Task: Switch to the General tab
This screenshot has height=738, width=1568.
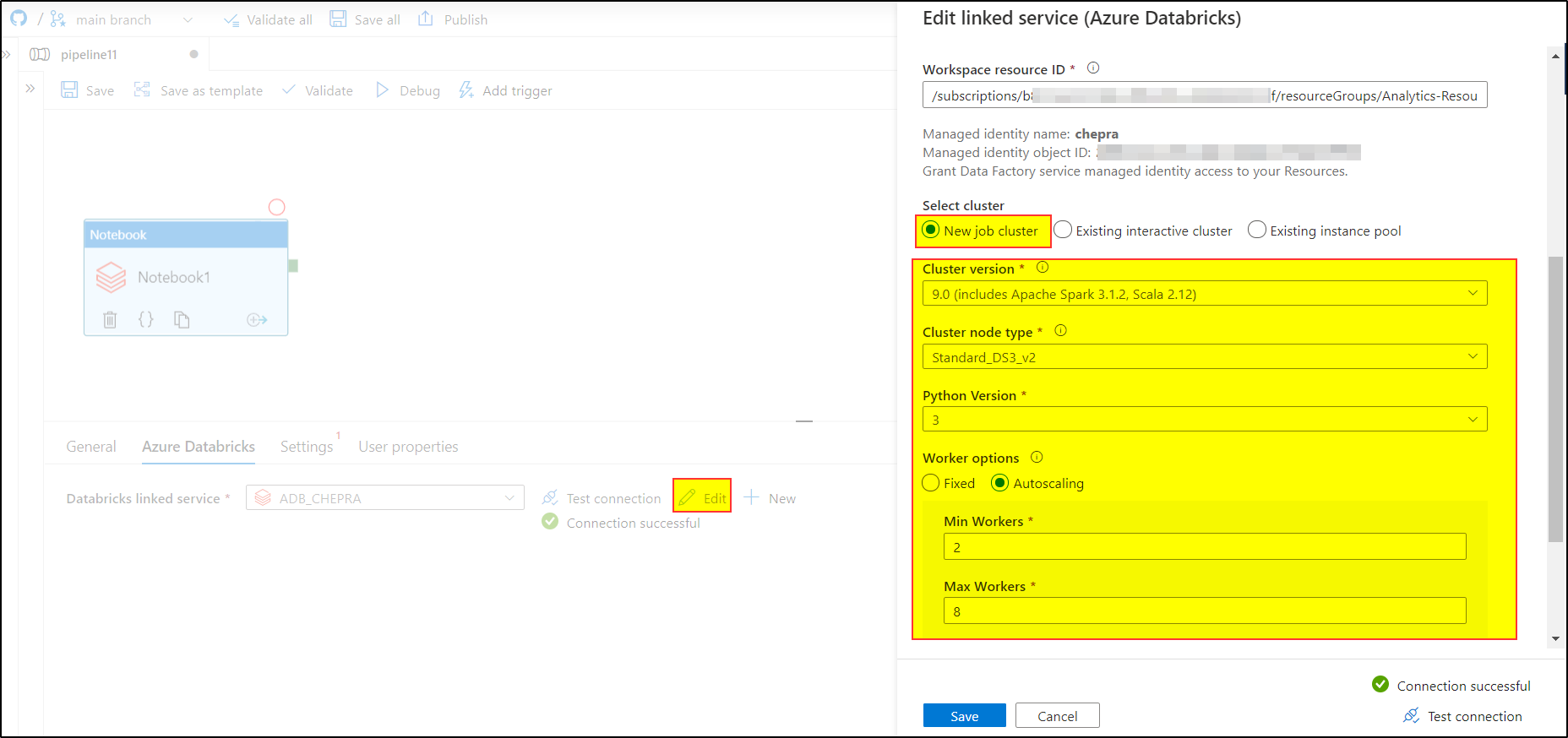Action: [x=91, y=447]
